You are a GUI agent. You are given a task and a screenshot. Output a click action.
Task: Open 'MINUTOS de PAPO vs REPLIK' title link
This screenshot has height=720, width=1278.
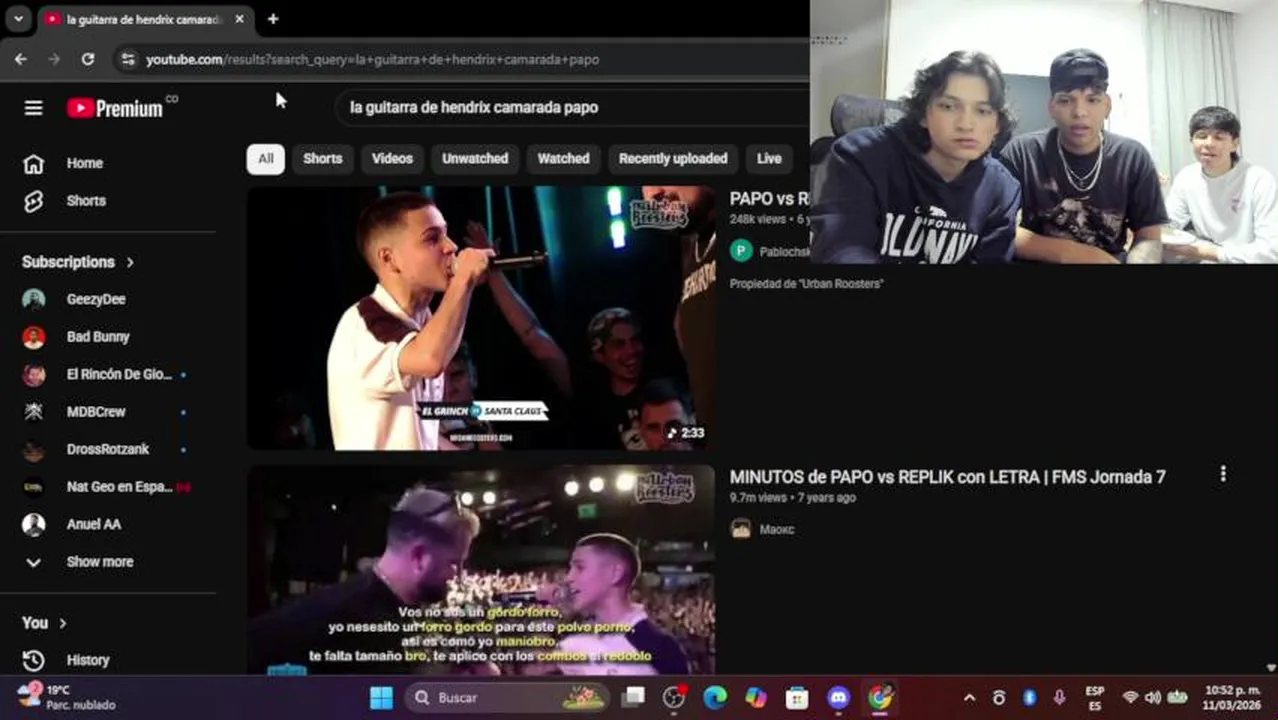coord(947,477)
